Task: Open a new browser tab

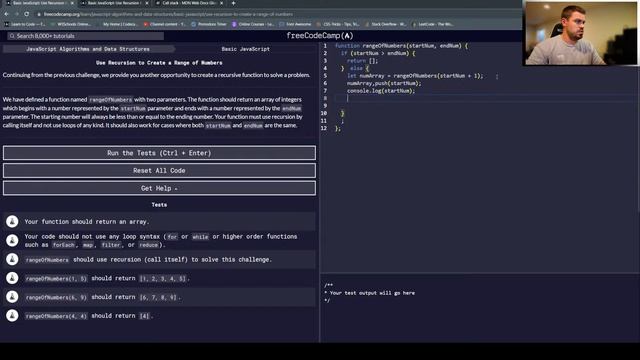Action: [233, 3]
